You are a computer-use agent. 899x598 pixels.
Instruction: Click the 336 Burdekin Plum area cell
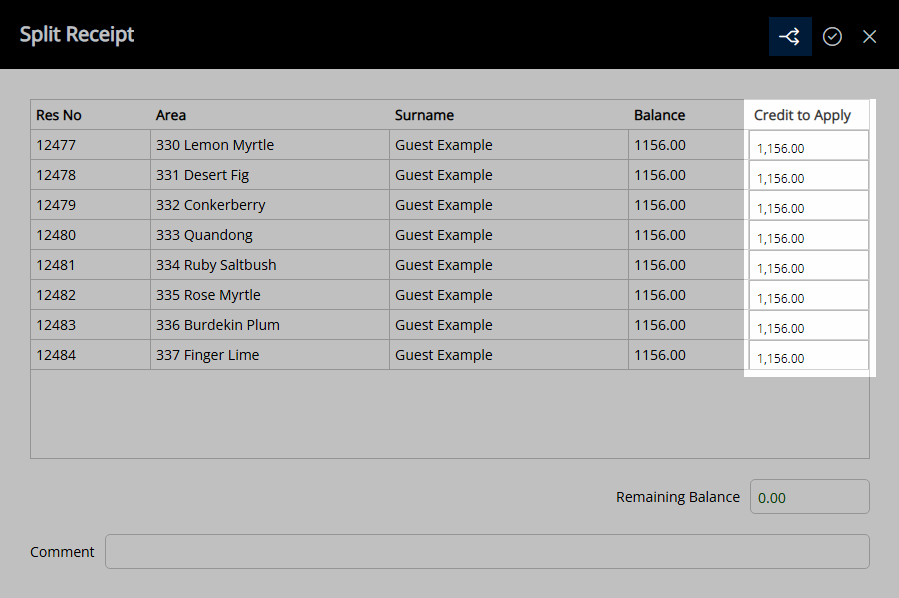269,325
